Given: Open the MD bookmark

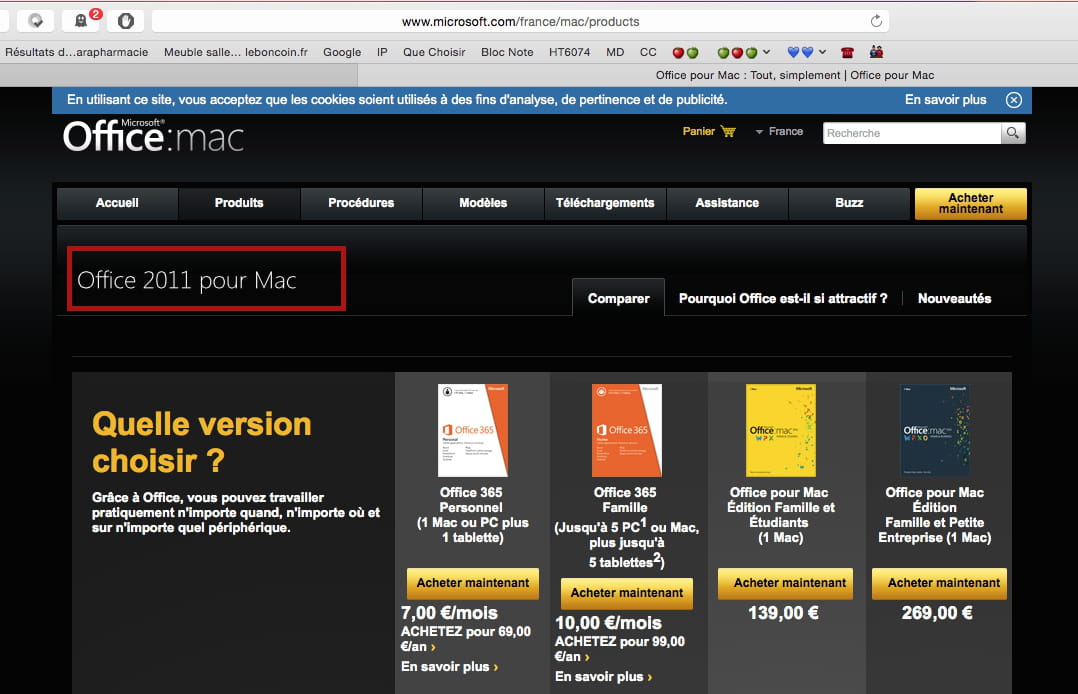Looking at the screenshot, I should (x=615, y=52).
